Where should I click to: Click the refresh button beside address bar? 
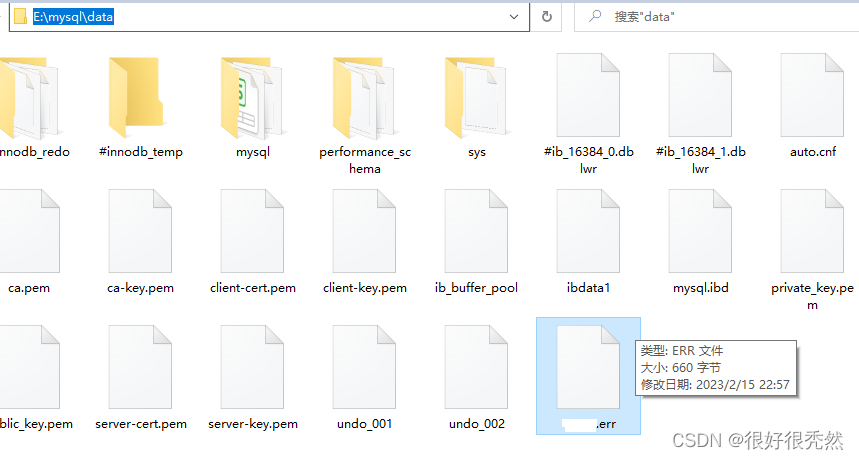point(547,16)
